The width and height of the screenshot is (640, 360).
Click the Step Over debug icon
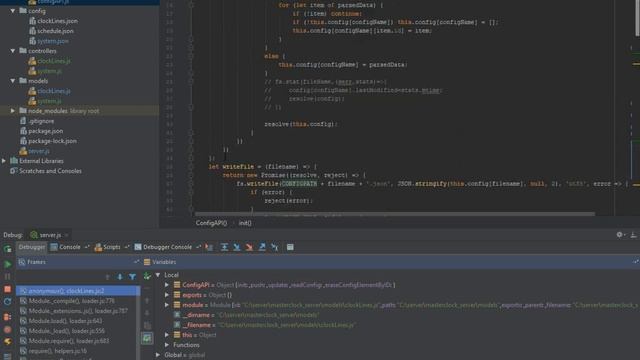click(224, 247)
